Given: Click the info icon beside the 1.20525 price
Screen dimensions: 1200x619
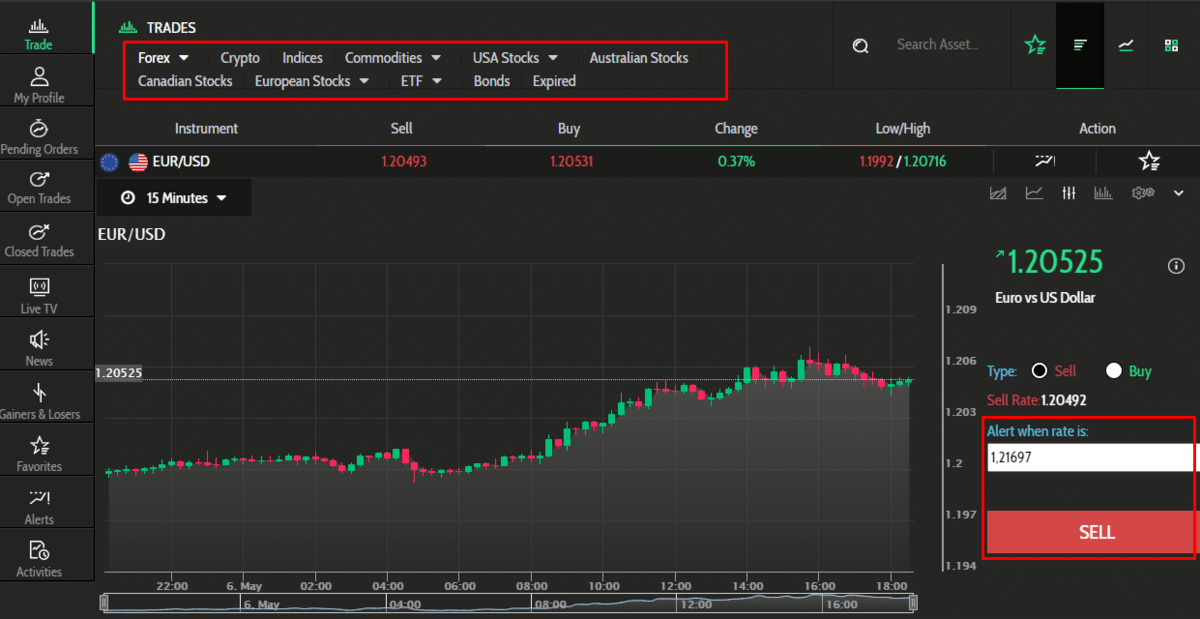Looking at the screenshot, I should (x=1176, y=265).
